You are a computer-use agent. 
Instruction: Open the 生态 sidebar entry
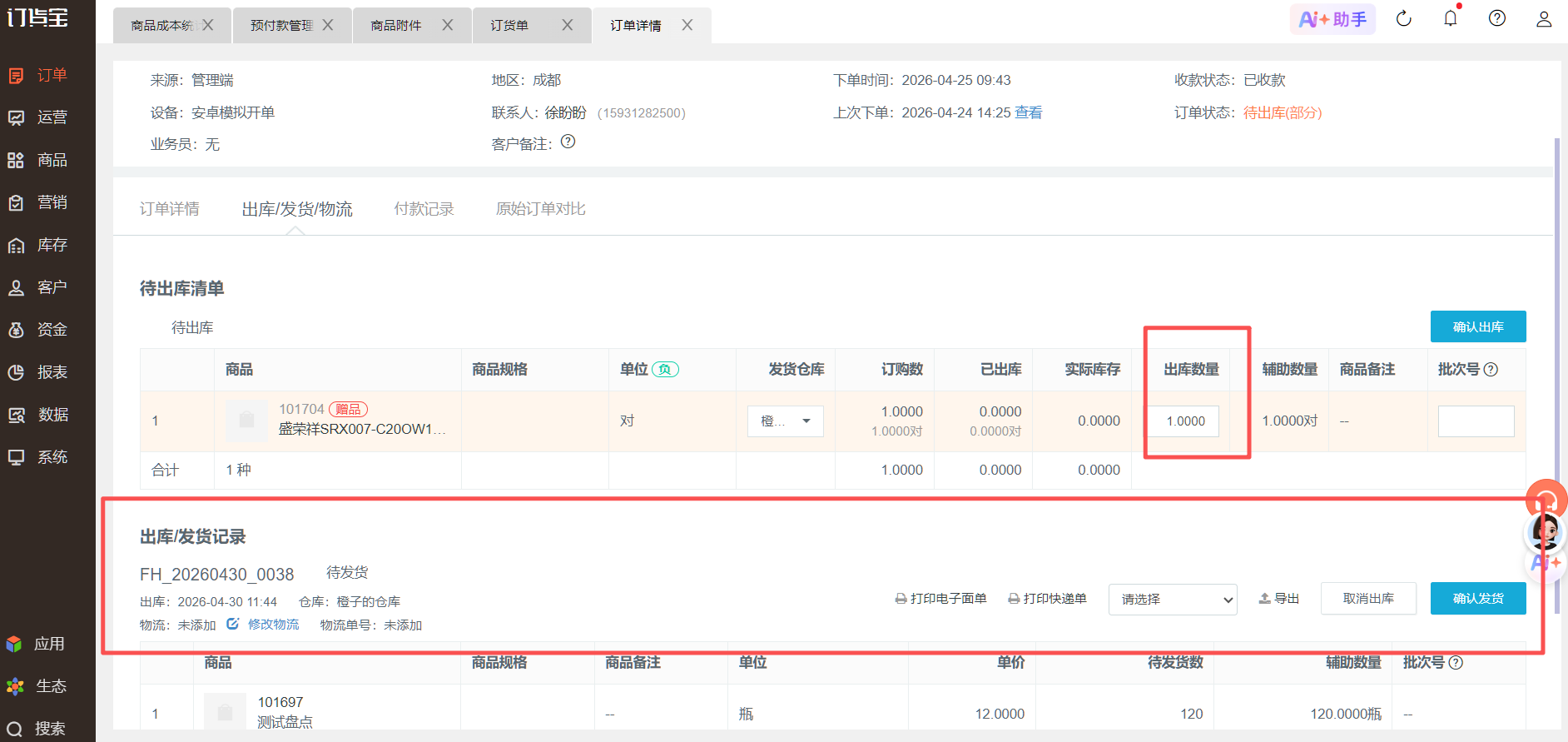click(x=36, y=686)
